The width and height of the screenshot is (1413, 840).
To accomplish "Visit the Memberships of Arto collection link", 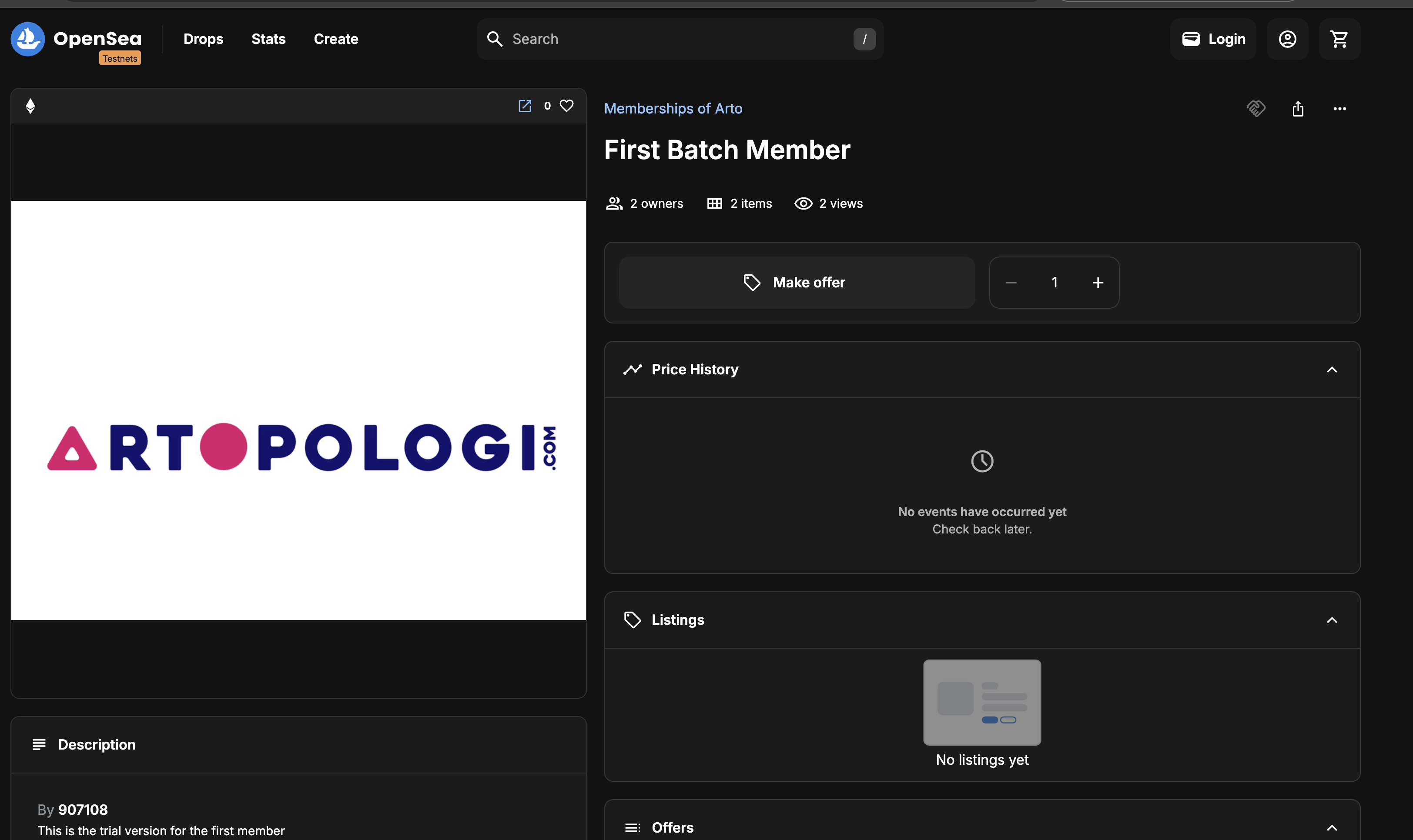I will 673,108.
